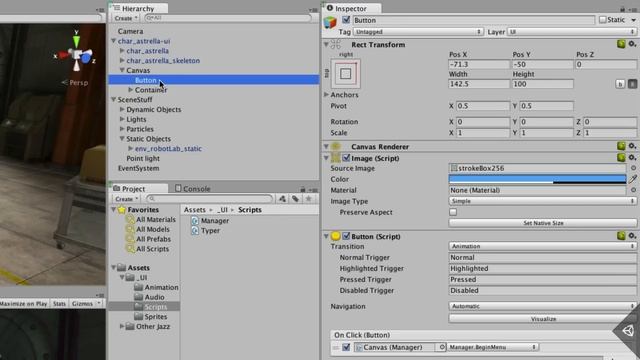Click the scene orientation gizmo

click(76, 54)
